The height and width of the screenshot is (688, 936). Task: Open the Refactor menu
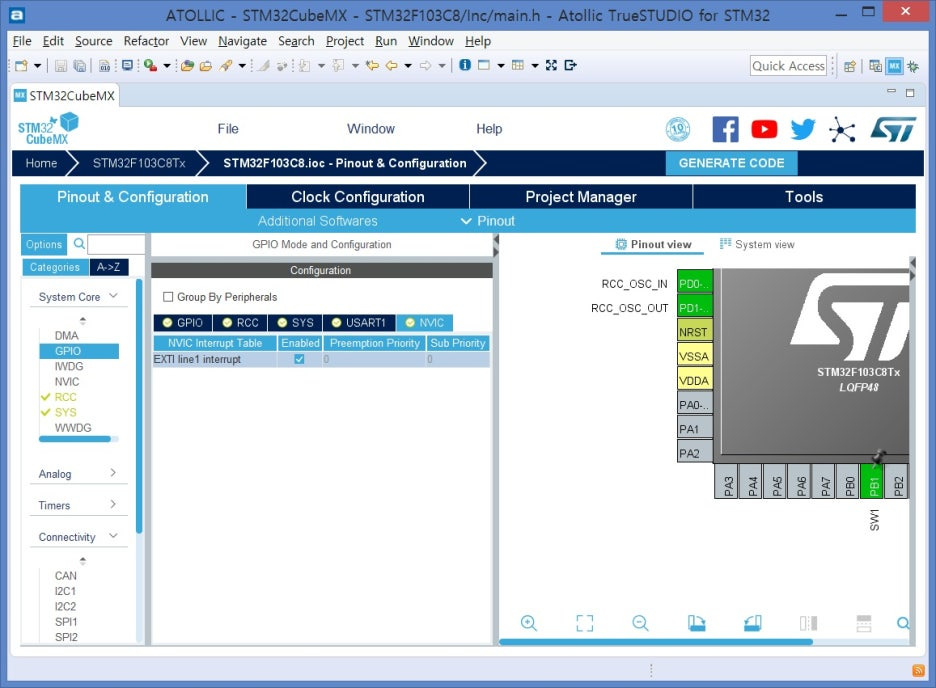[146, 41]
